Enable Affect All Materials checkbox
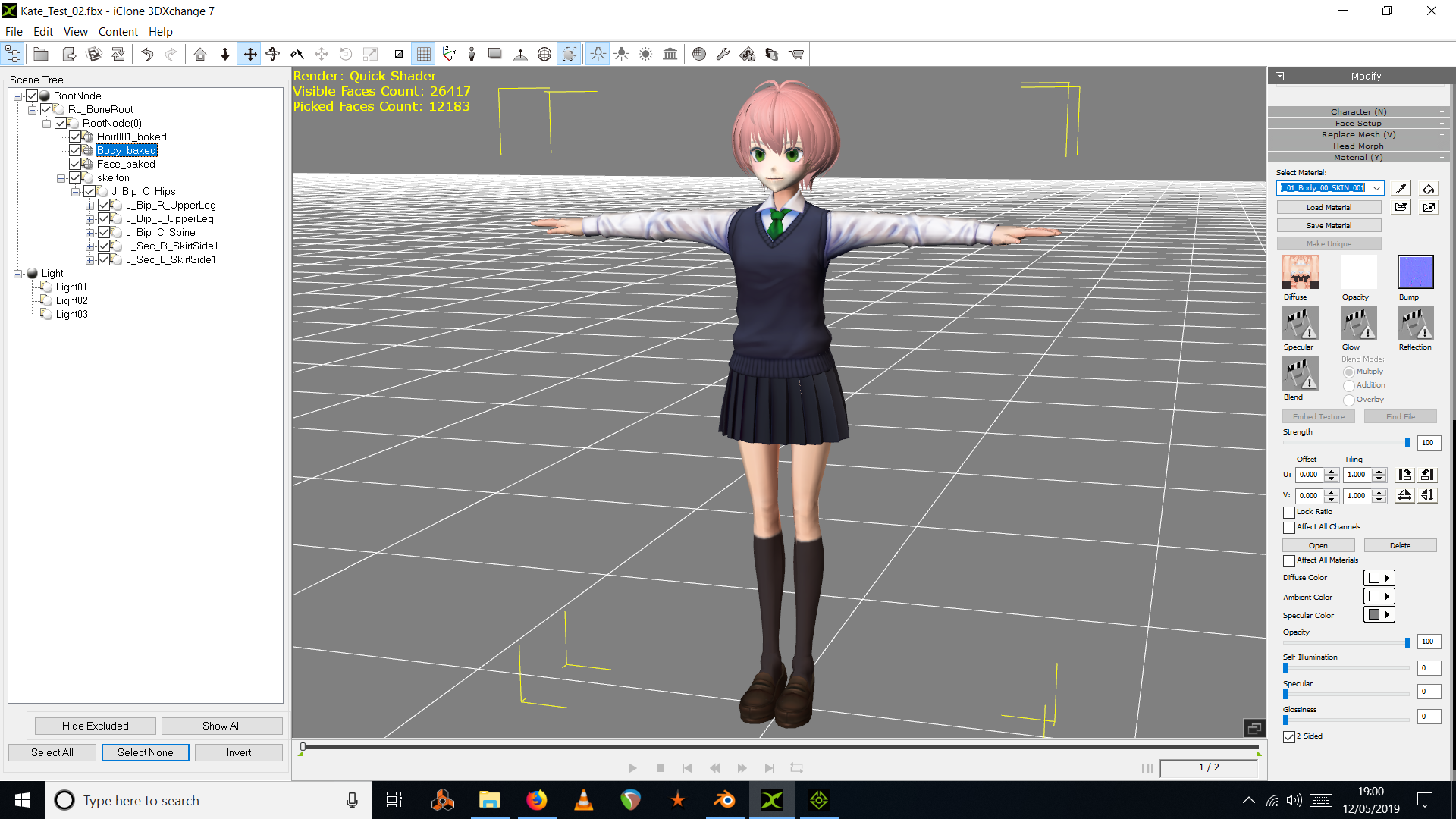This screenshot has height=819, width=1456. [1289, 560]
